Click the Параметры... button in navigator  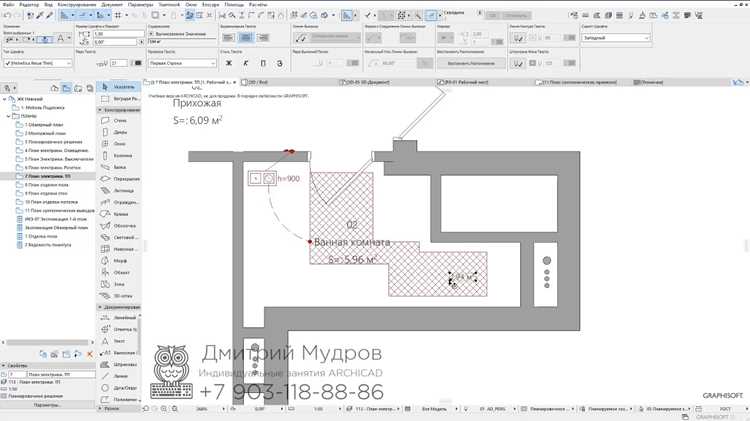(47, 405)
